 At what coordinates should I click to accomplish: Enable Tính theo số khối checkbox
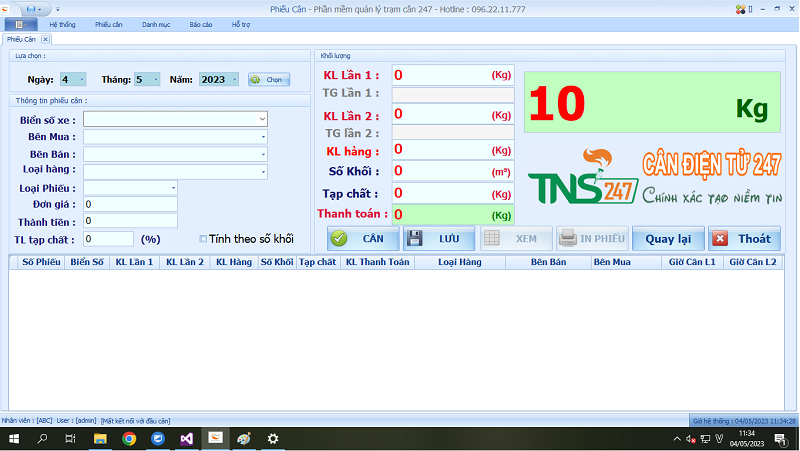[x=203, y=239]
